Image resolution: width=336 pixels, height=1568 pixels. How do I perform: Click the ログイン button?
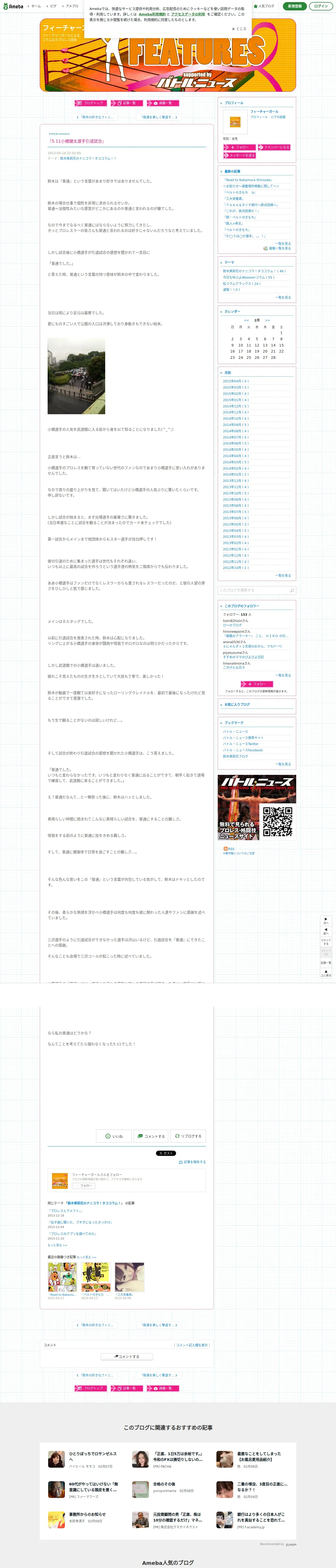(321, 6)
